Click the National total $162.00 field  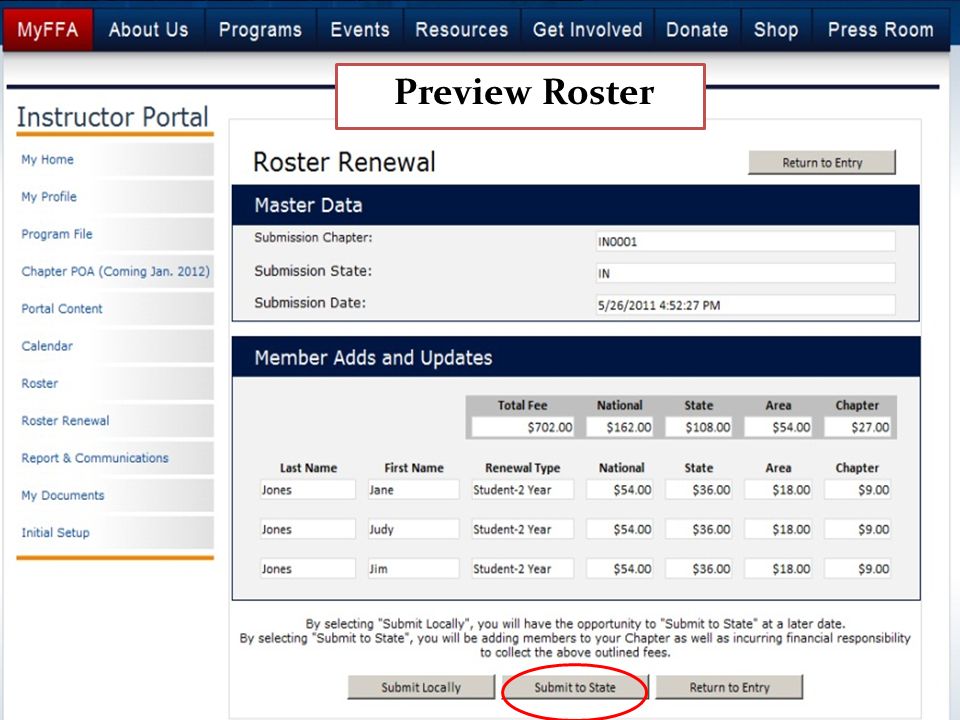coord(620,427)
